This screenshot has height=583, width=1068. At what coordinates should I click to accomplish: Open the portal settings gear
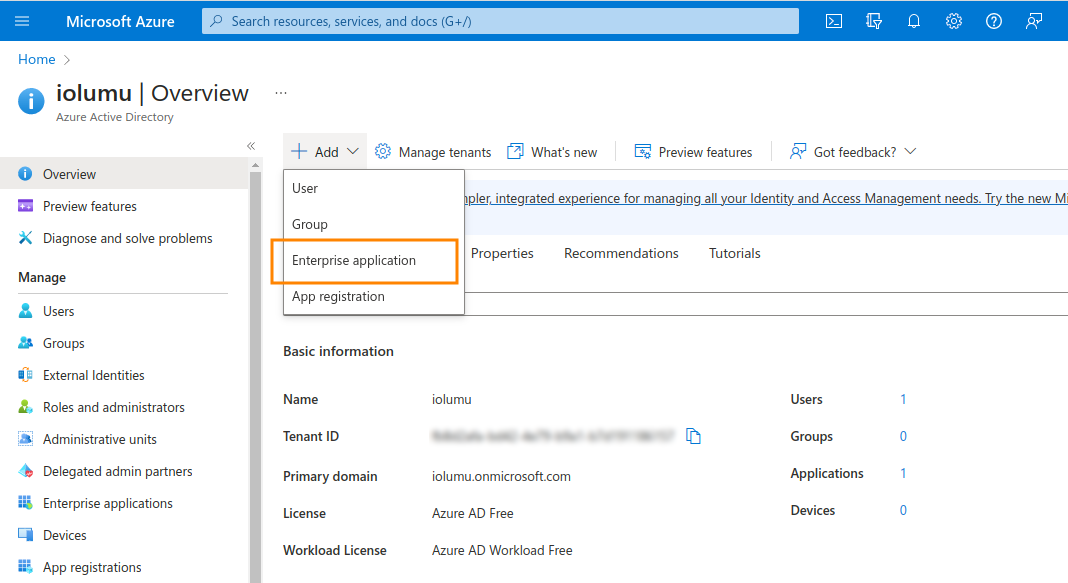[954, 21]
